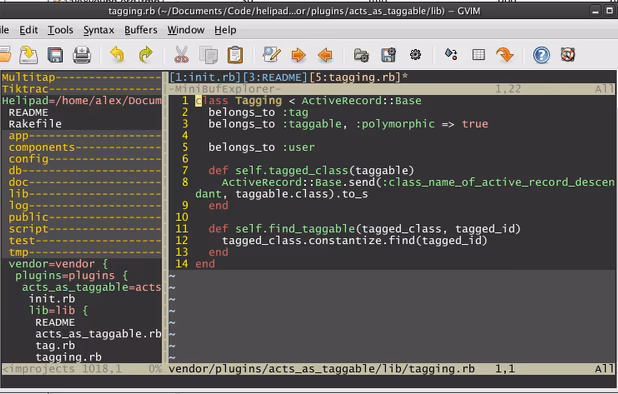The image size is (618, 394).
Task: Open init.rb in the project tree
Action: 52,299
